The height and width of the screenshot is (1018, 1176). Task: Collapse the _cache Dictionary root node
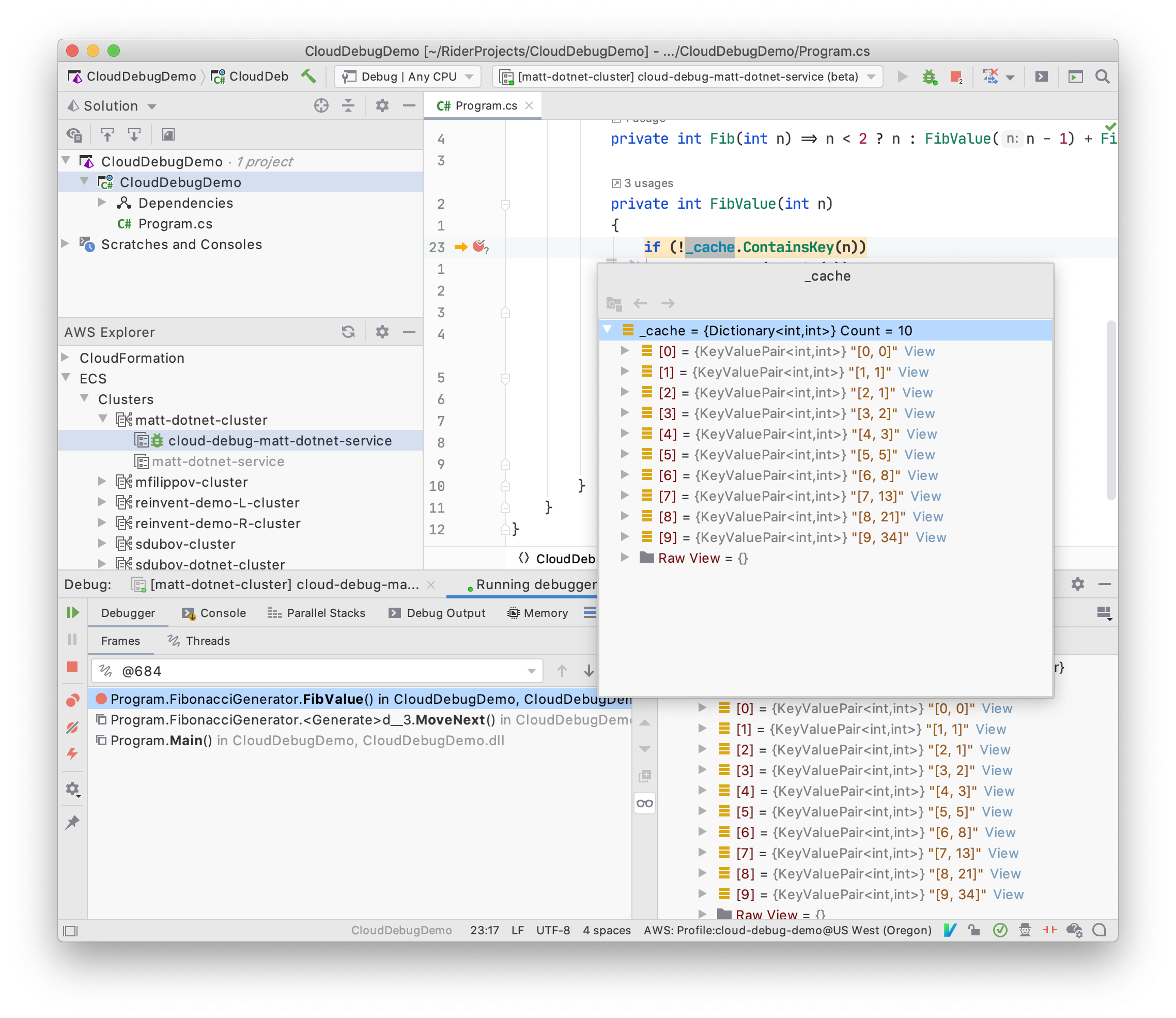click(607, 330)
